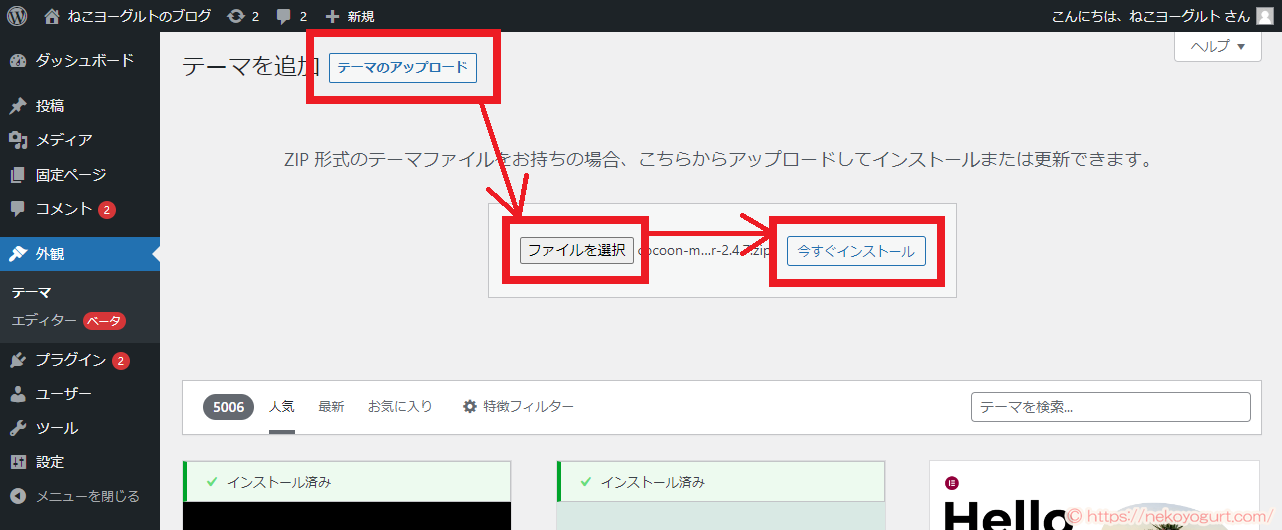
Task: Switch to the お気に入り tab
Action: tap(400, 407)
